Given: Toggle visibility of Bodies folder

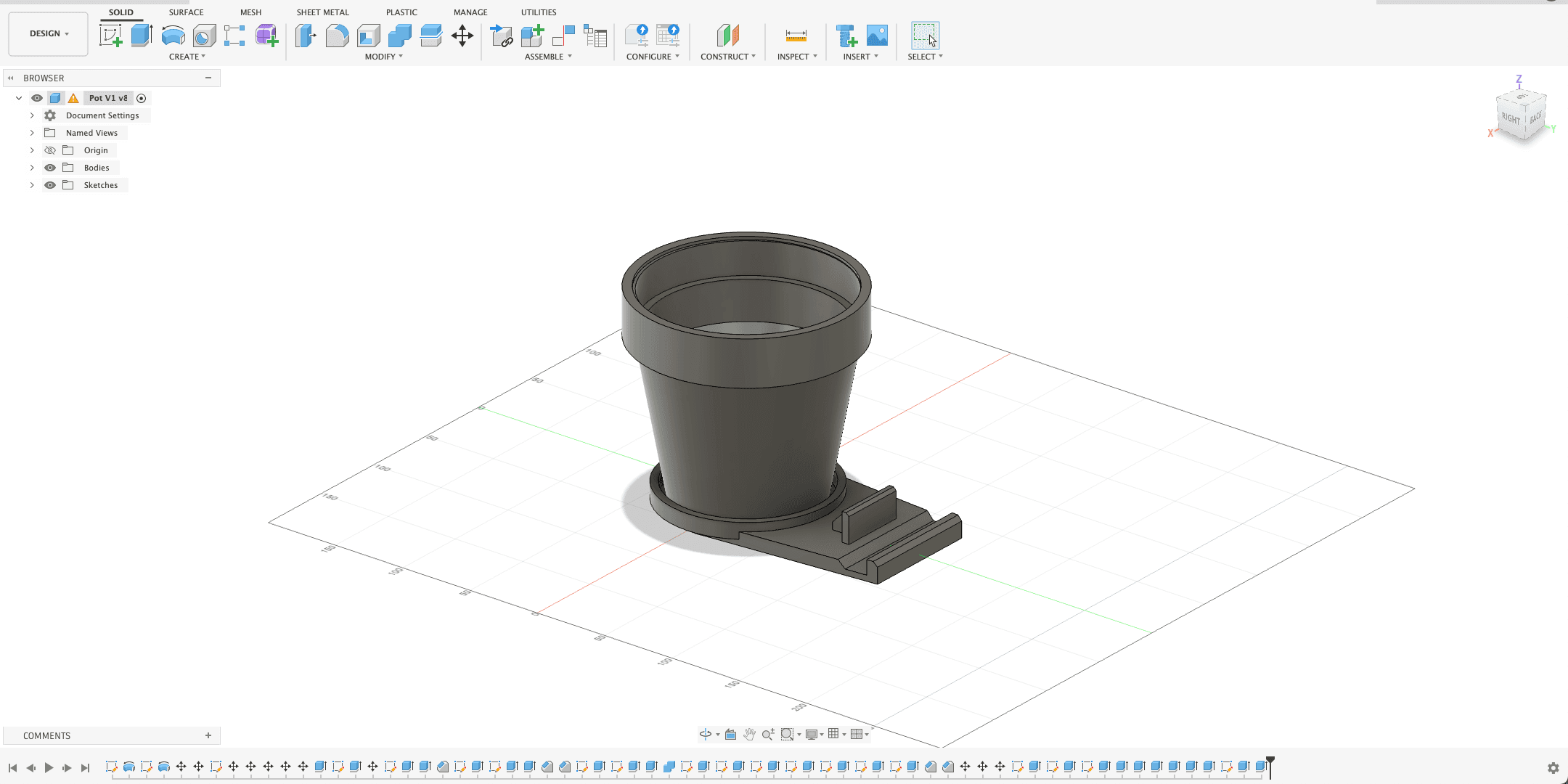Looking at the screenshot, I should 50,168.
